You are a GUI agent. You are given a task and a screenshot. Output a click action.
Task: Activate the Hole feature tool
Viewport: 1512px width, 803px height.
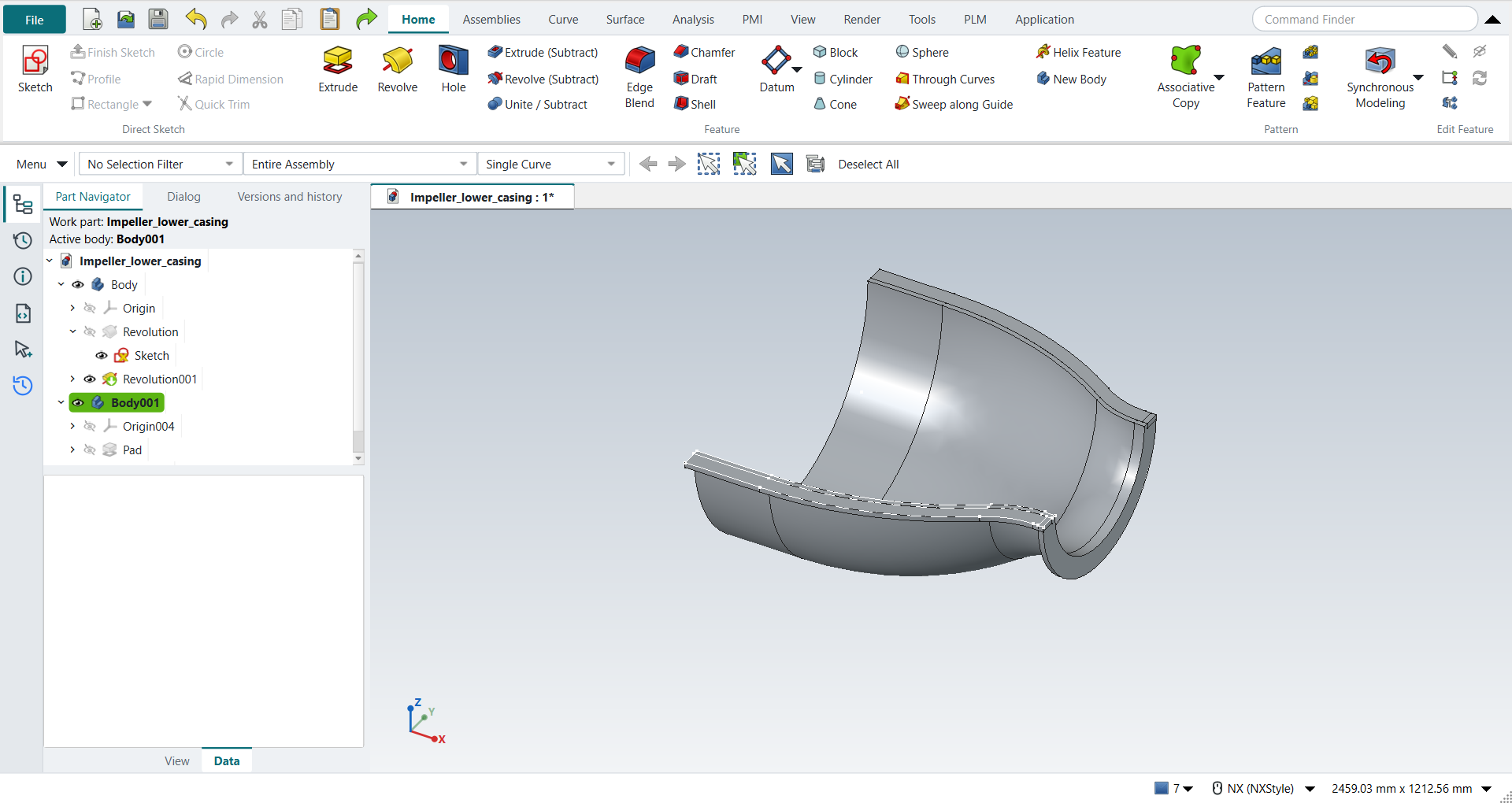pyautogui.click(x=454, y=69)
